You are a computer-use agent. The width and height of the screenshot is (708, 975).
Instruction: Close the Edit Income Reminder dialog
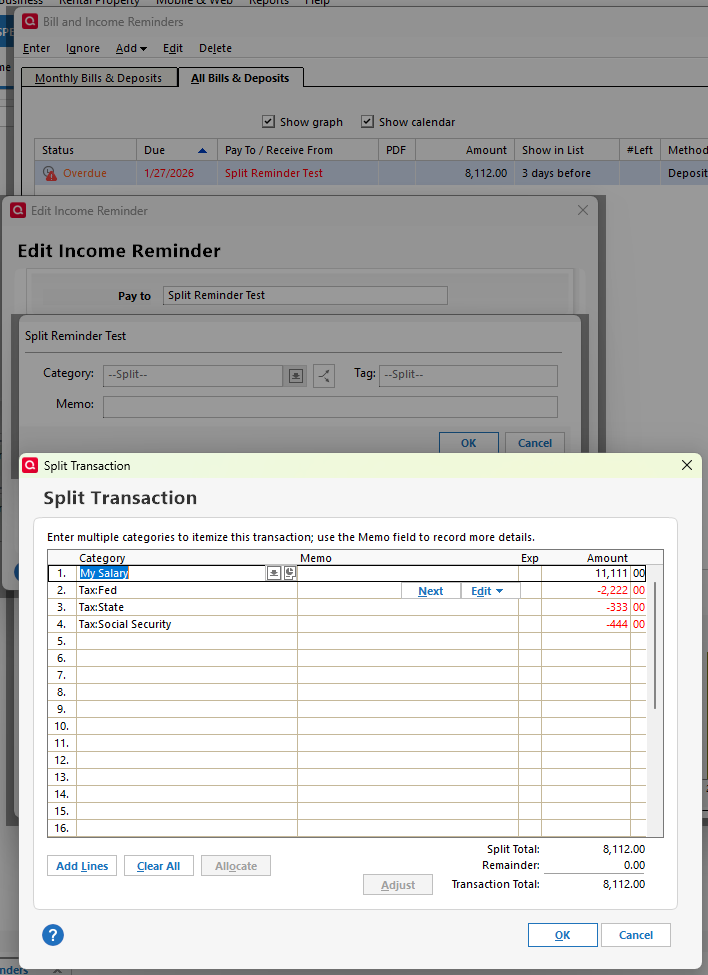[582, 210]
